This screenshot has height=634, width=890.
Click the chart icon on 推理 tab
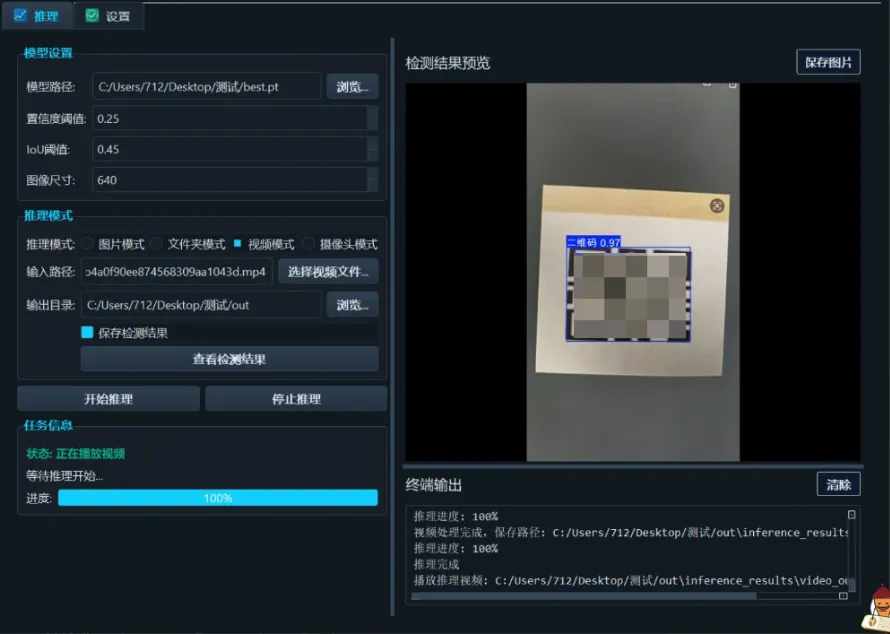[x=20, y=15]
